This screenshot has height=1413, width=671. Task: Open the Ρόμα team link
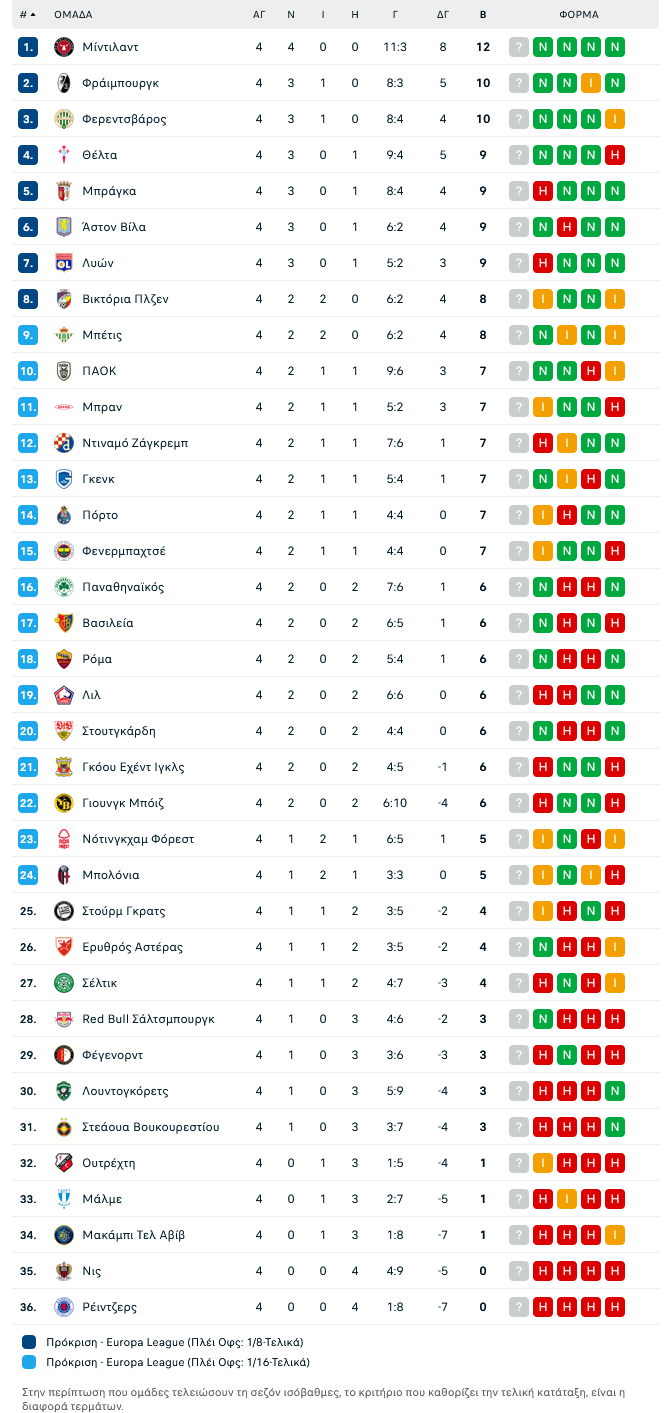click(97, 659)
